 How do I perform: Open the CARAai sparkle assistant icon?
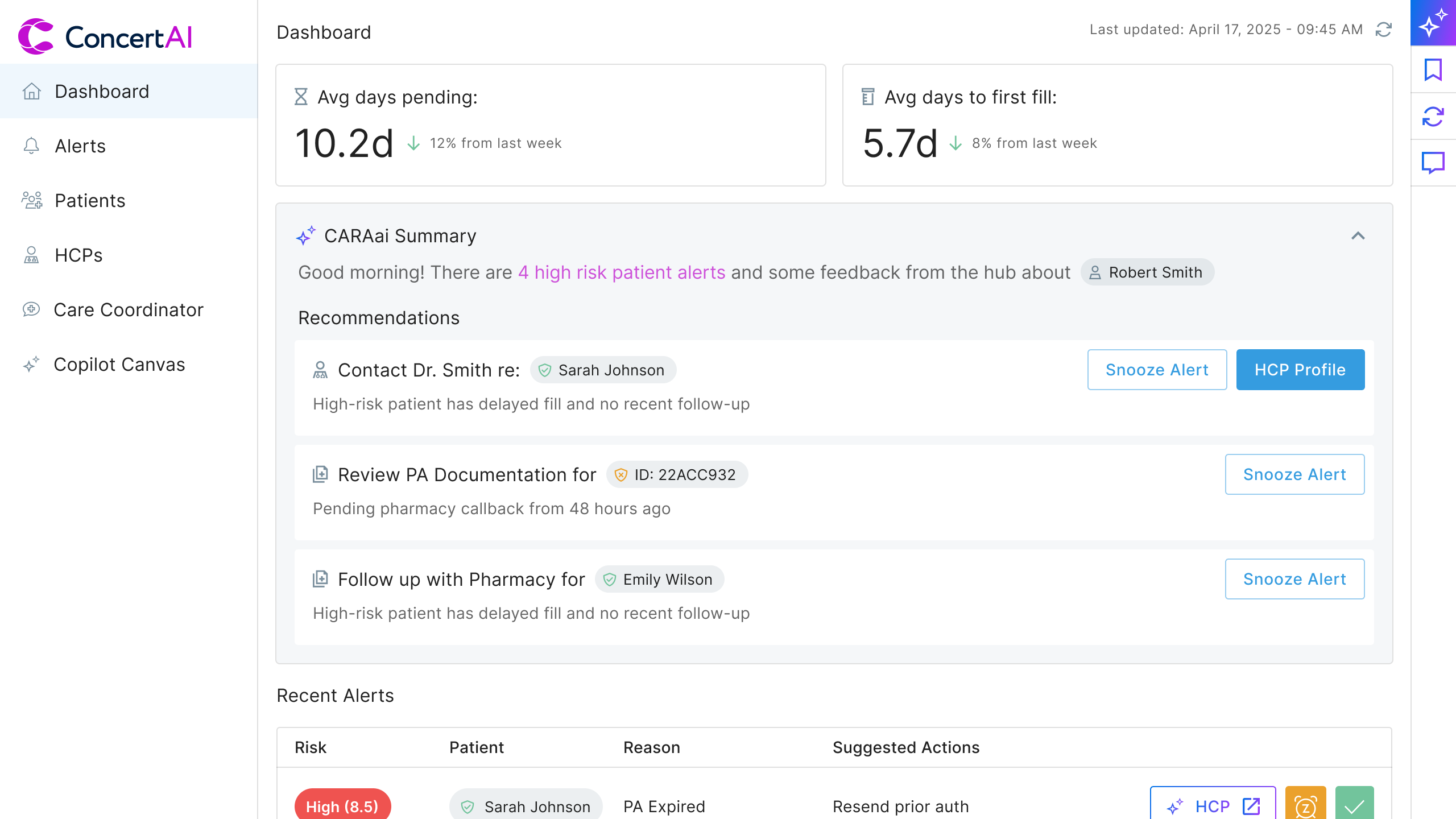[1433, 23]
